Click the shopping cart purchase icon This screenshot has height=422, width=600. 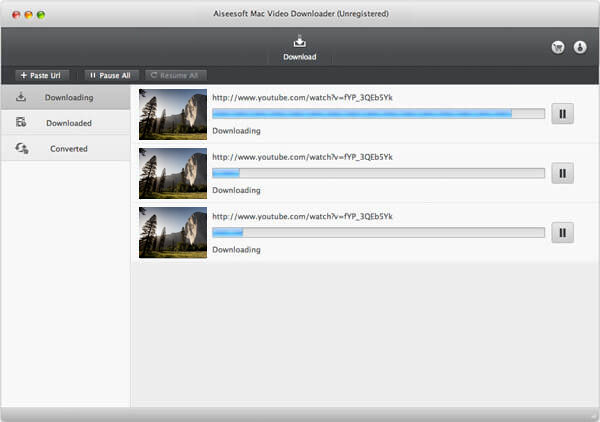coord(558,47)
